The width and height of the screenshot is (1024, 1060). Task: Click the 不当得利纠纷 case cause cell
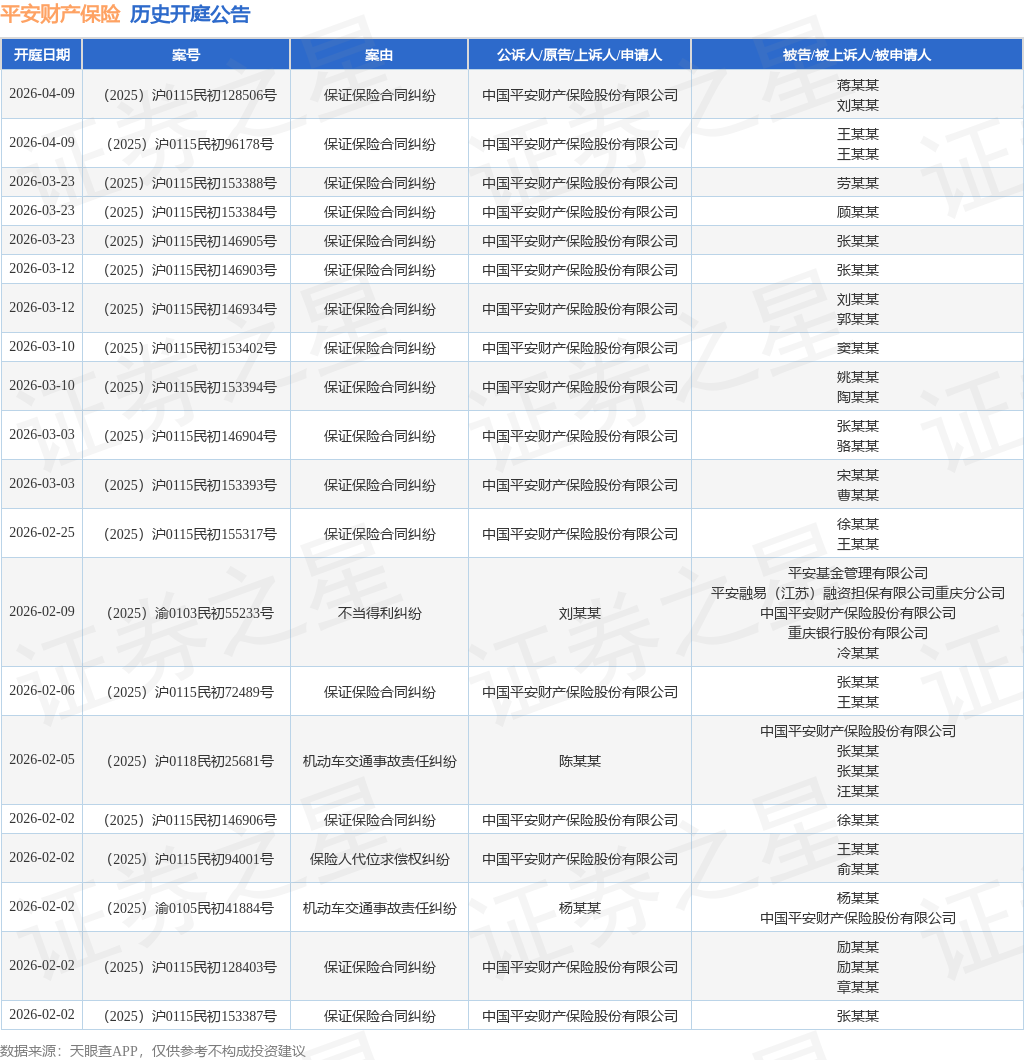point(379,613)
